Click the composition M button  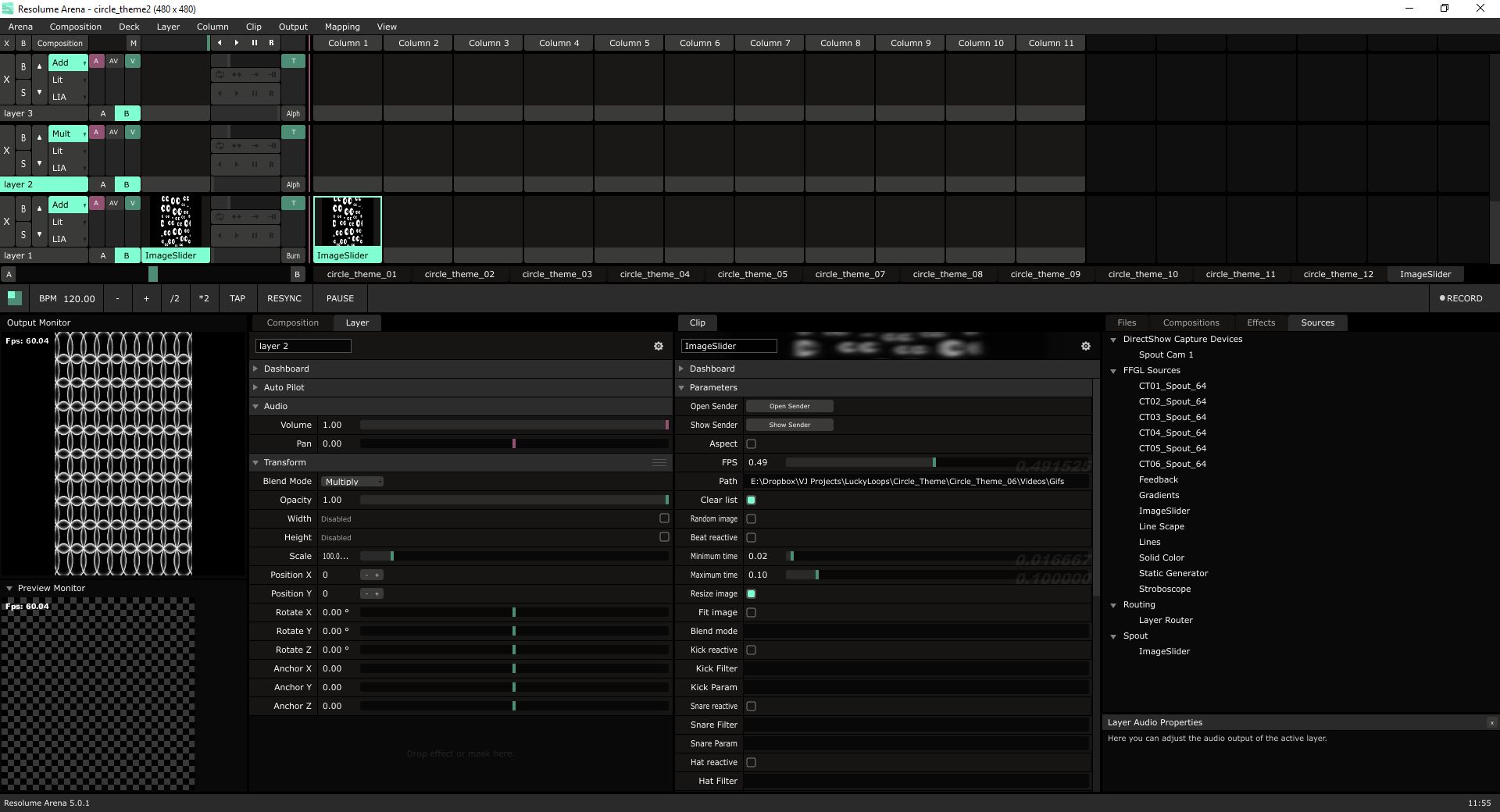133,44
